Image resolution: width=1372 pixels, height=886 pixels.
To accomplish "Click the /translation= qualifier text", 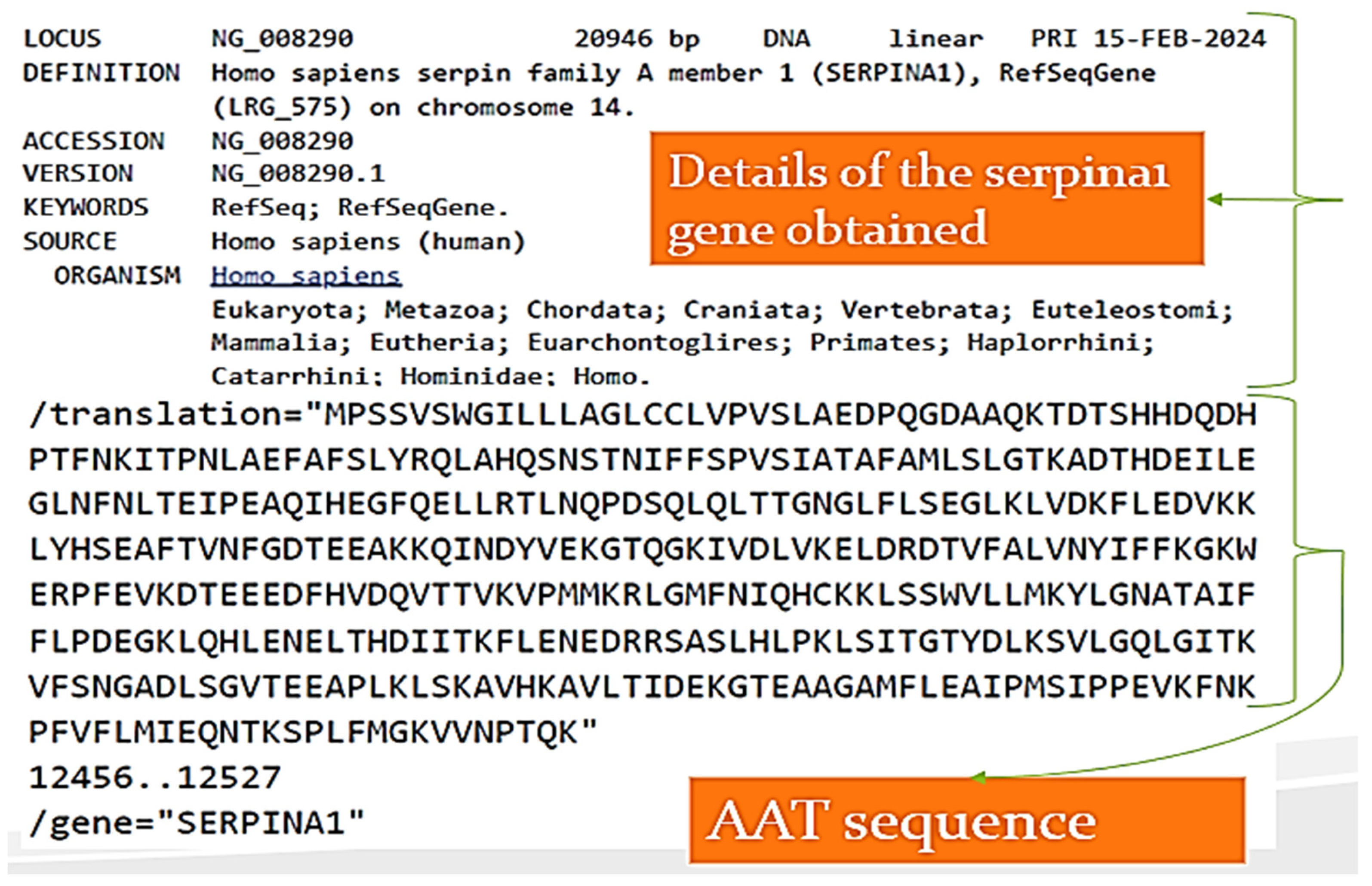I will [167, 415].
